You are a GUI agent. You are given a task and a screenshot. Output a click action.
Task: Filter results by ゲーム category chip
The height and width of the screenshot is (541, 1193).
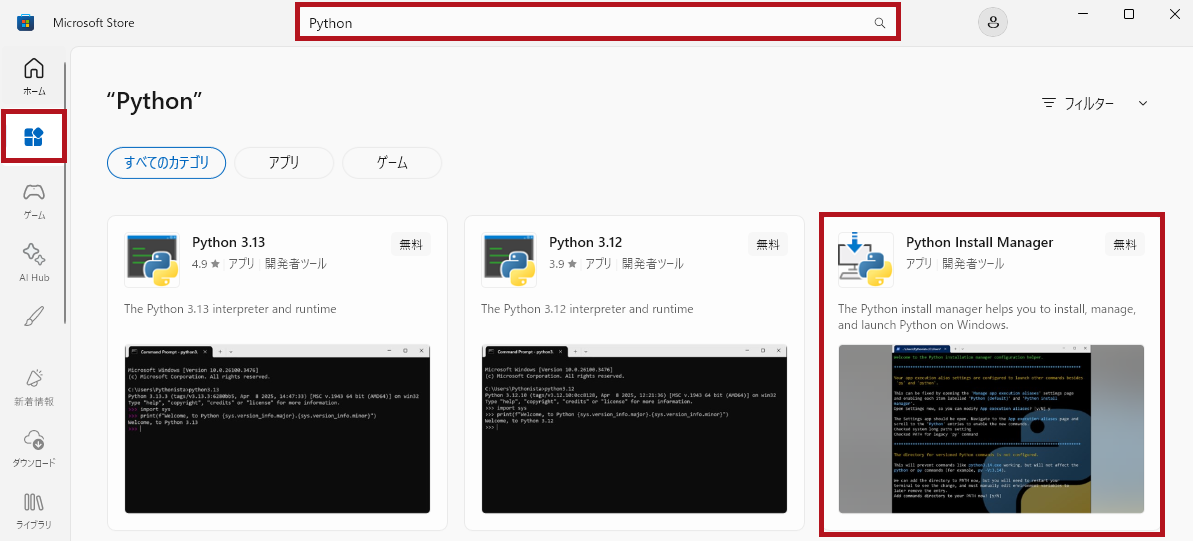[x=391, y=162]
